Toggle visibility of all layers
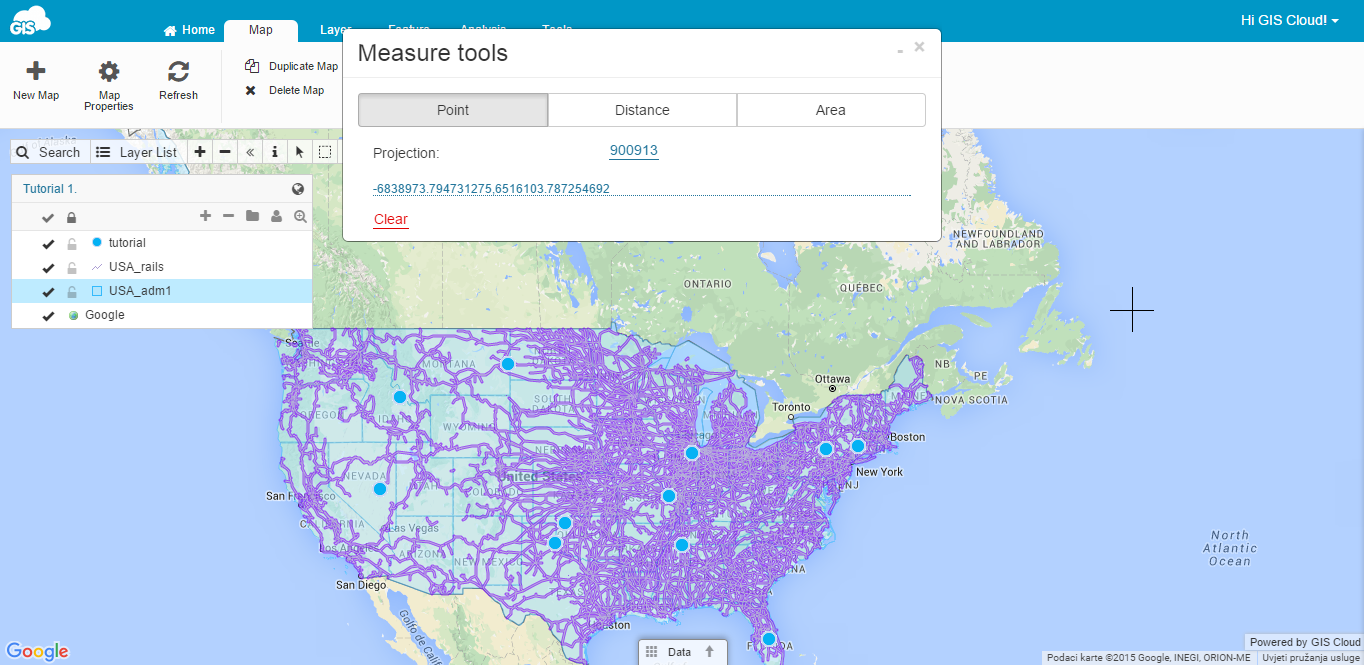Viewport: 1364px width, 665px height. point(47,217)
